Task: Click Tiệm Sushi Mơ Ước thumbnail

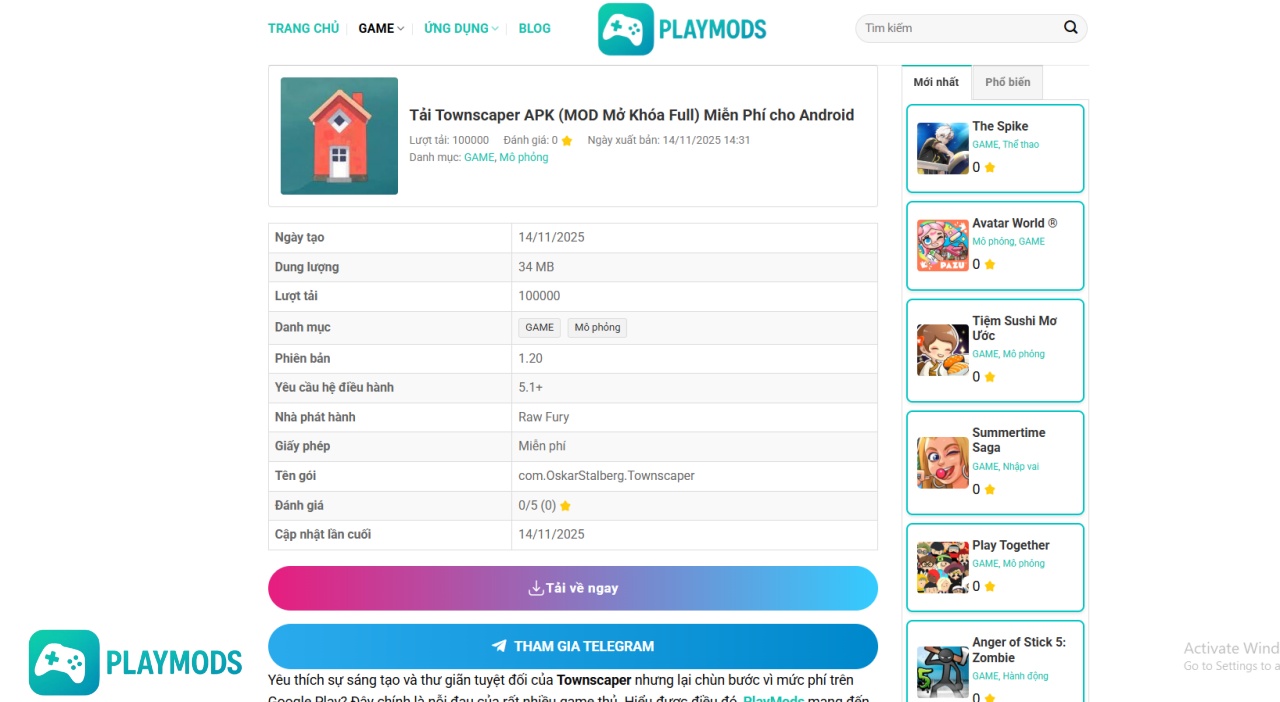Action: pyautogui.click(x=942, y=350)
